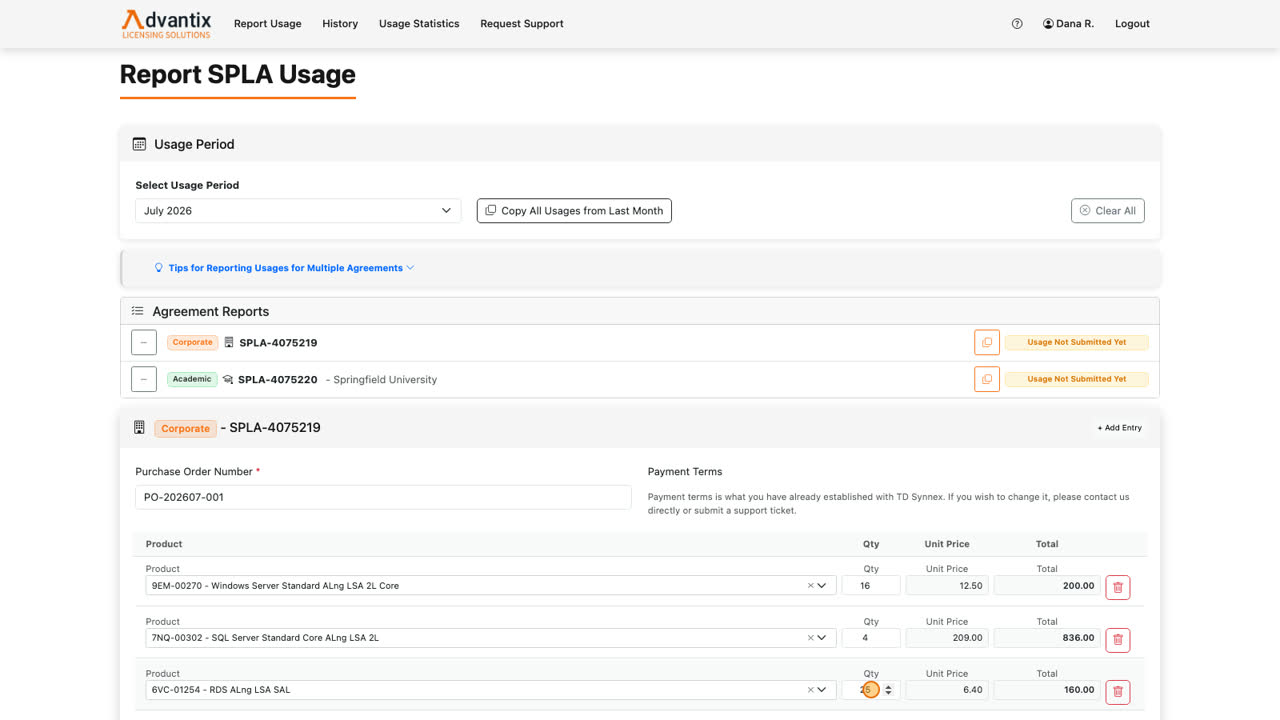Click the calendar icon beside Usage Period
The height and width of the screenshot is (720, 1280).
[x=139, y=144]
